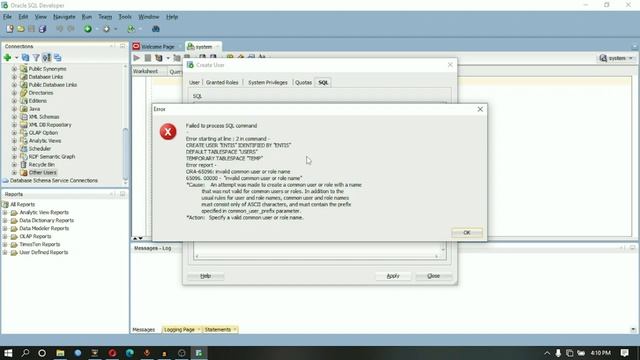Open the Windows Start menu
This screenshot has width=640, height=360.
[x=8, y=353]
